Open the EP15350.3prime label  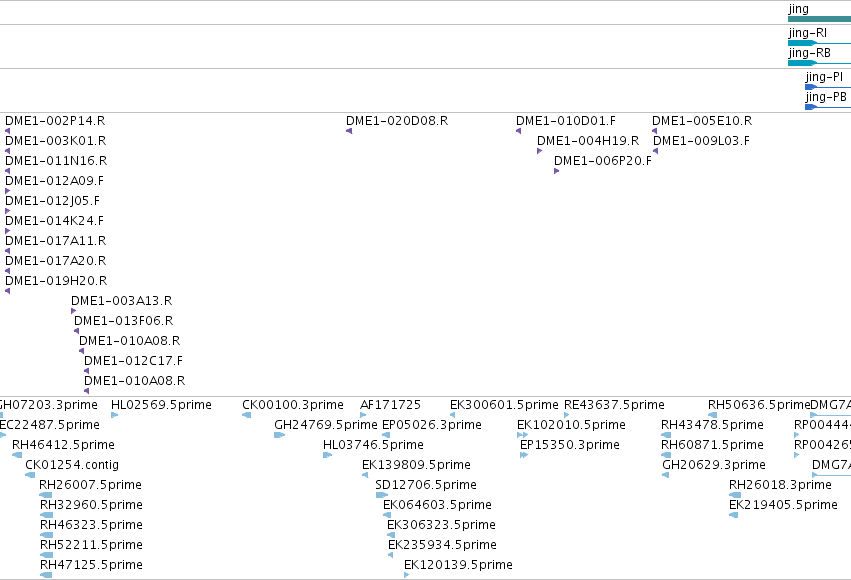click(x=570, y=445)
